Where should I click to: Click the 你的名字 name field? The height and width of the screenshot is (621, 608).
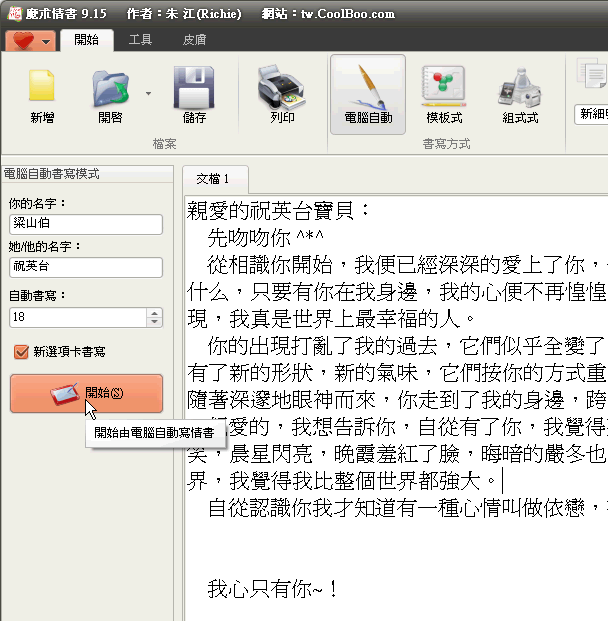click(x=85, y=225)
